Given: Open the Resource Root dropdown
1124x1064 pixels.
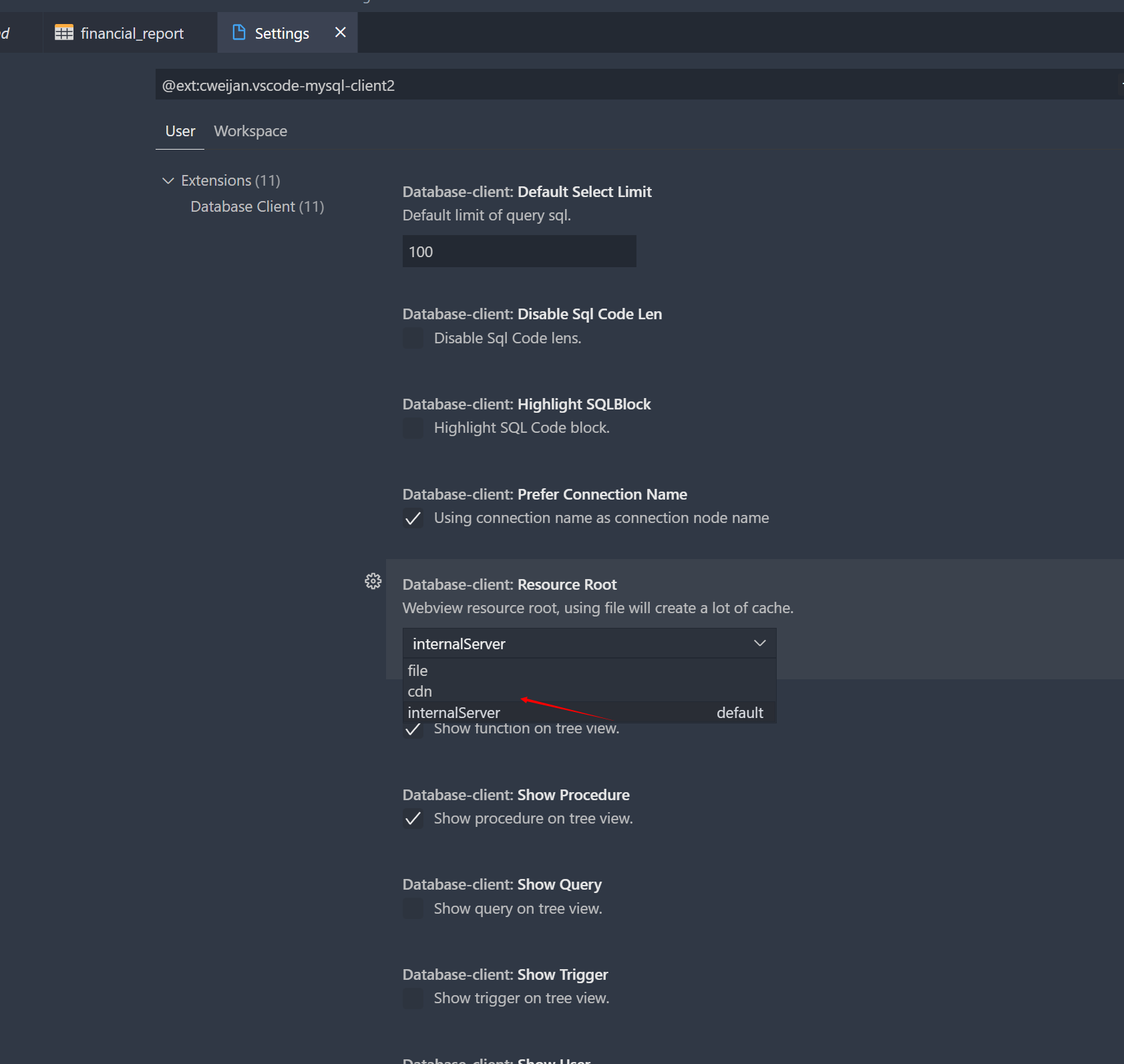Looking at the screenshot, I should pyautogui.click(x=759, y=643).
